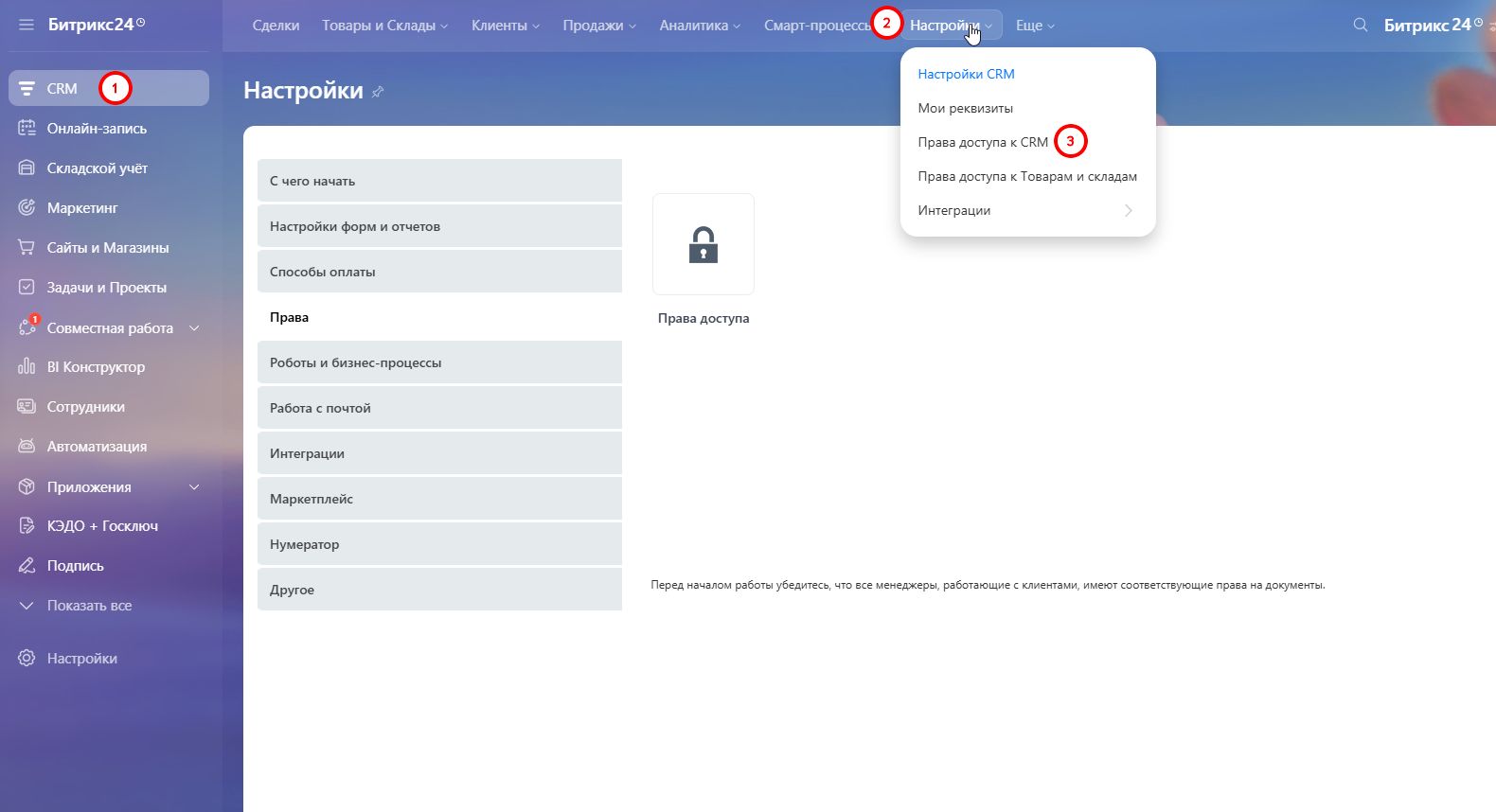Choose Мои реквизиты from the dropdown
The width and height of the screenshot is (1496, 812).
point(965,108)
